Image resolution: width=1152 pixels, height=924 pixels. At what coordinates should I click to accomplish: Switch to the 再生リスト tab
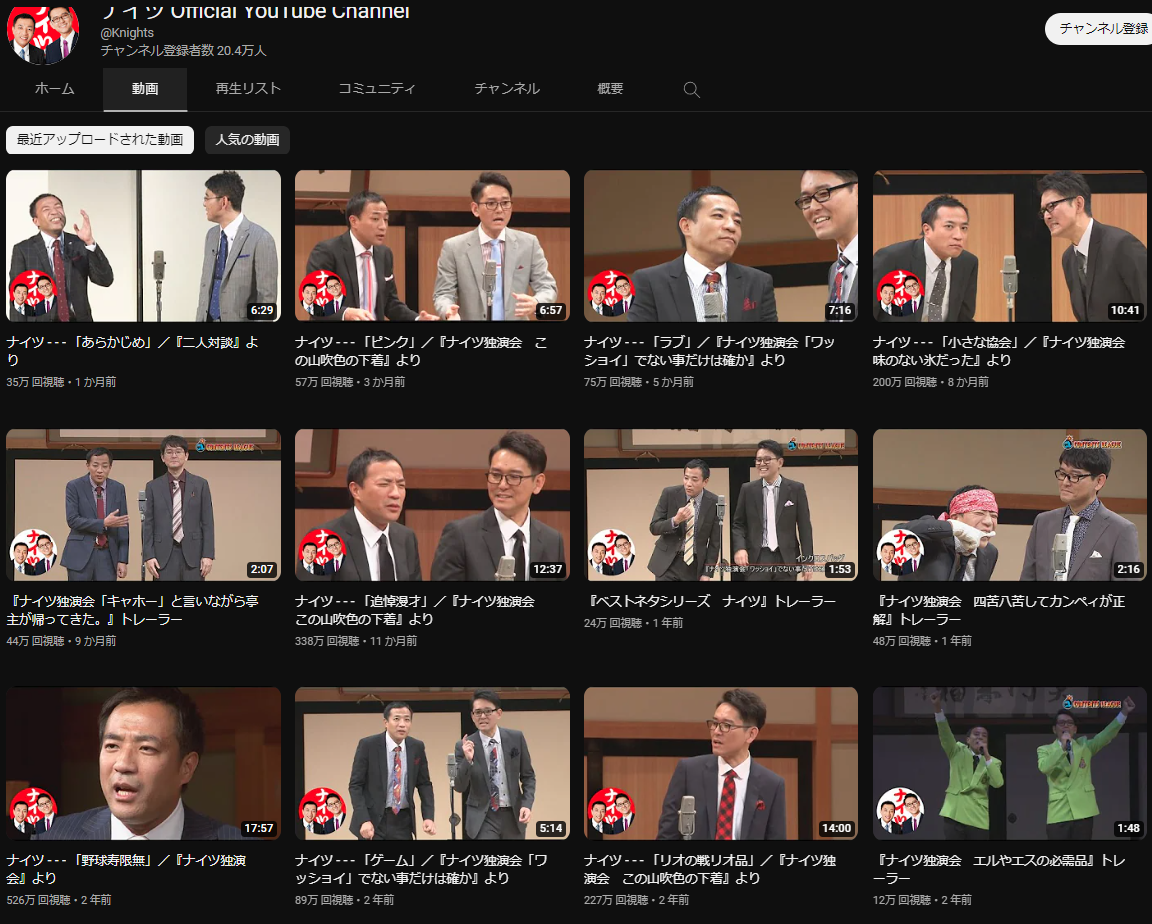[248, 89]
